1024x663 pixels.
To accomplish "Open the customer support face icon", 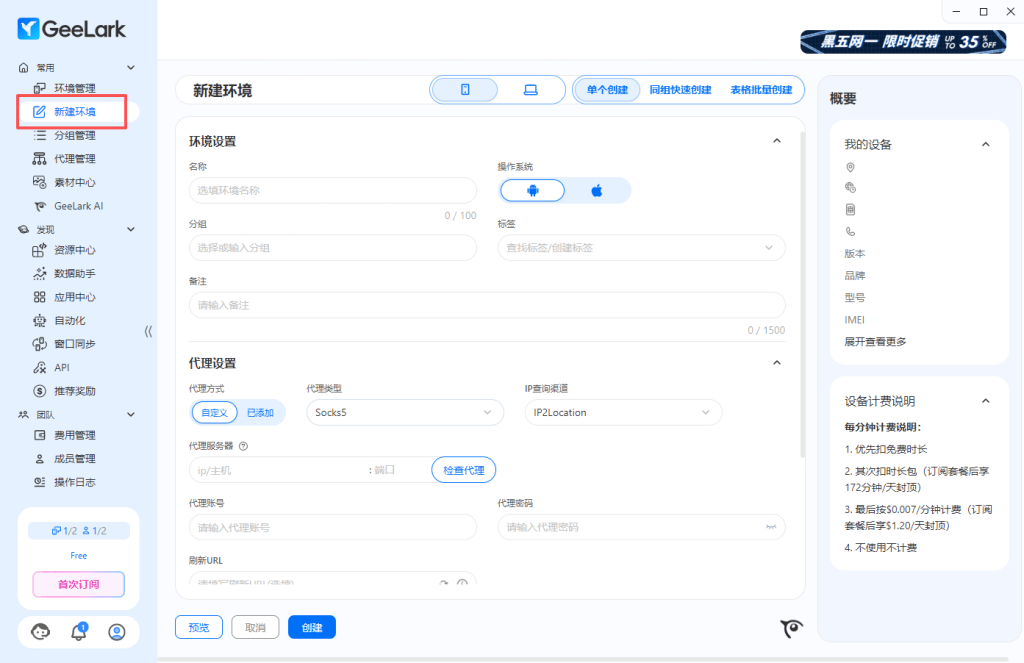I will tap(41, 631).
